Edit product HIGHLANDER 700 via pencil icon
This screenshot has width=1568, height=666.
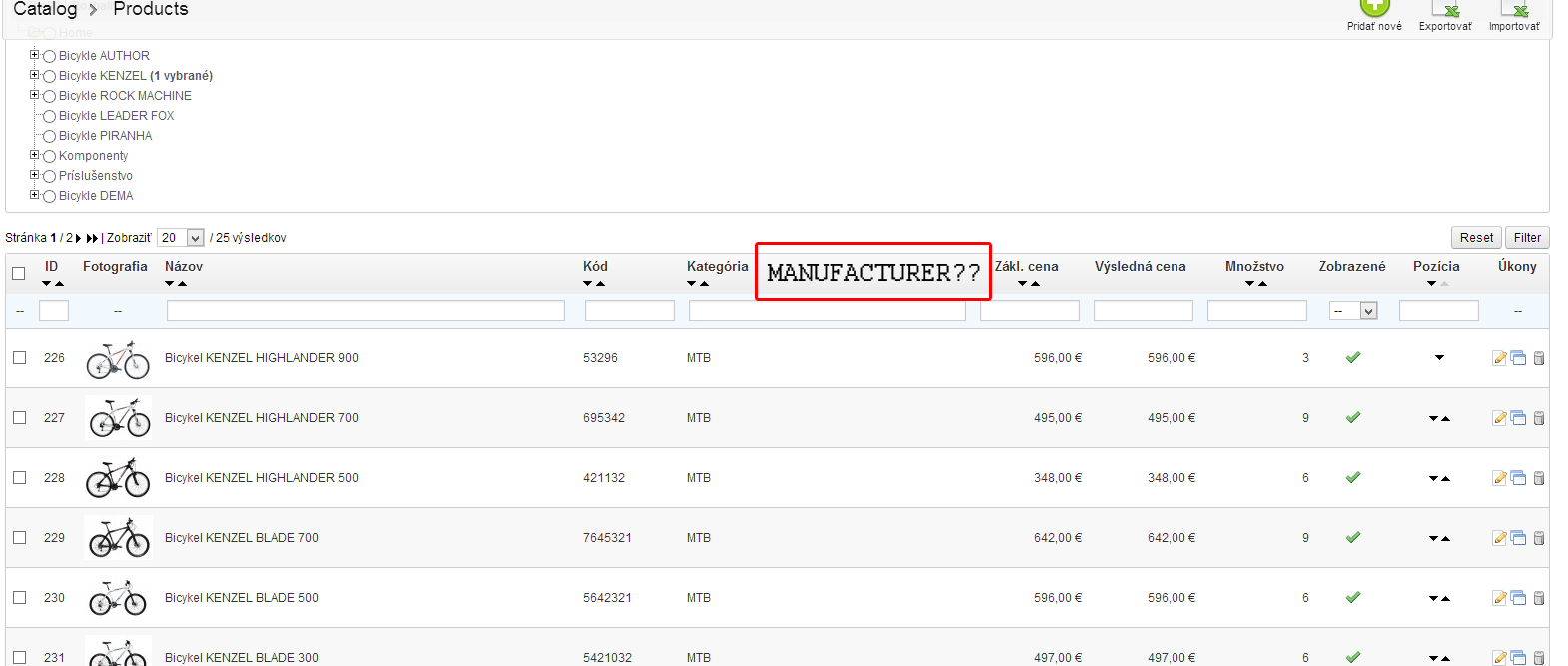click(x=1499, y=418)
